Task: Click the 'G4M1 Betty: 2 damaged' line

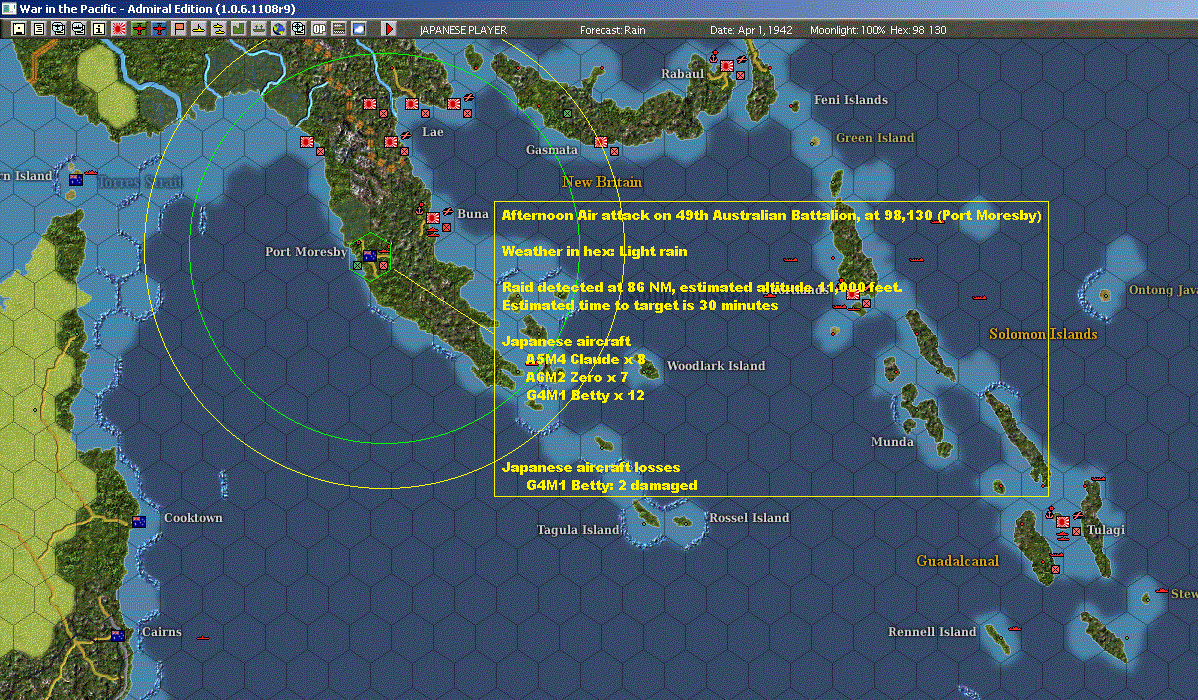Action: click(611, 485)
